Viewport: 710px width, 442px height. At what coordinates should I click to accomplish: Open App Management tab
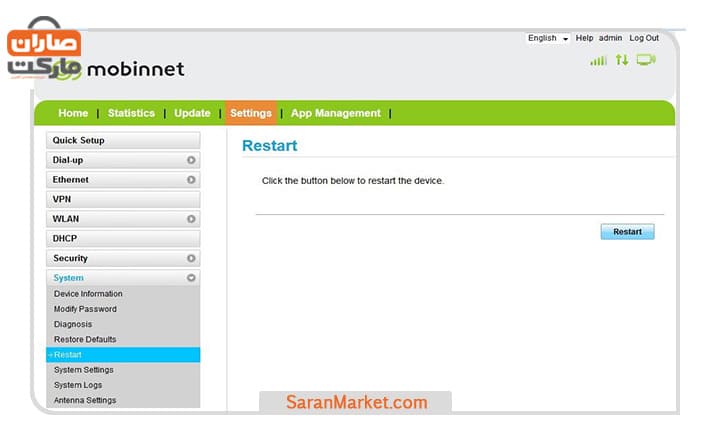coord(335,113)
